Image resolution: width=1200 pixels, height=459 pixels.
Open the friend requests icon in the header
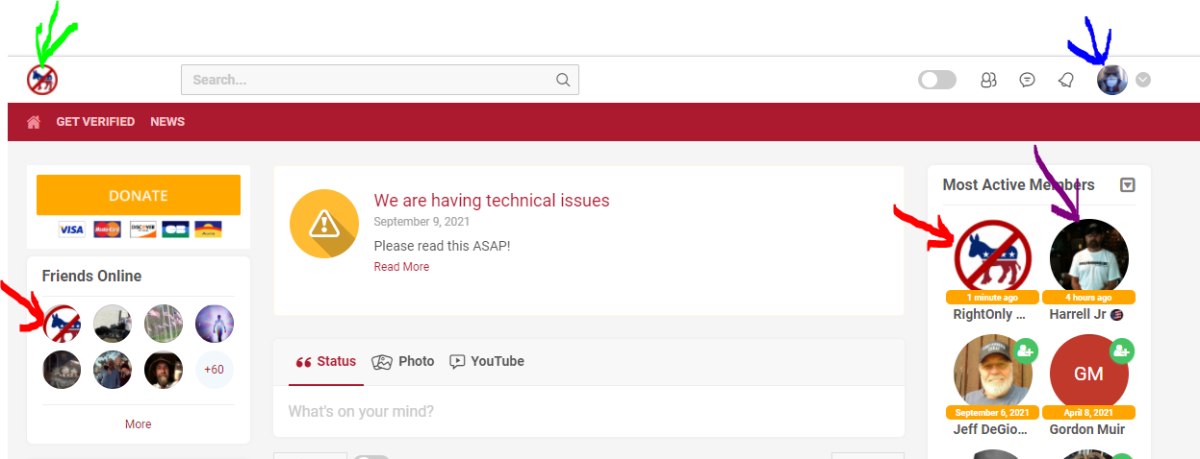click(988, 80)
